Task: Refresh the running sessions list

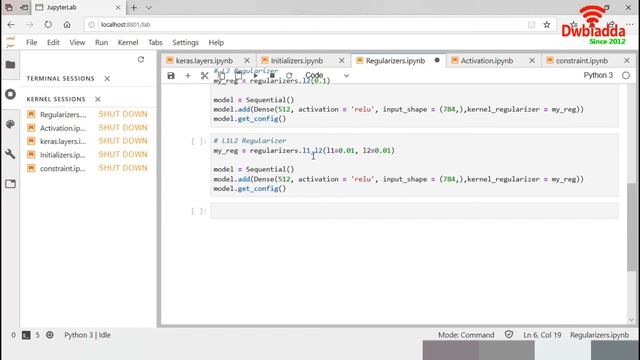Action: coord(141,60)
